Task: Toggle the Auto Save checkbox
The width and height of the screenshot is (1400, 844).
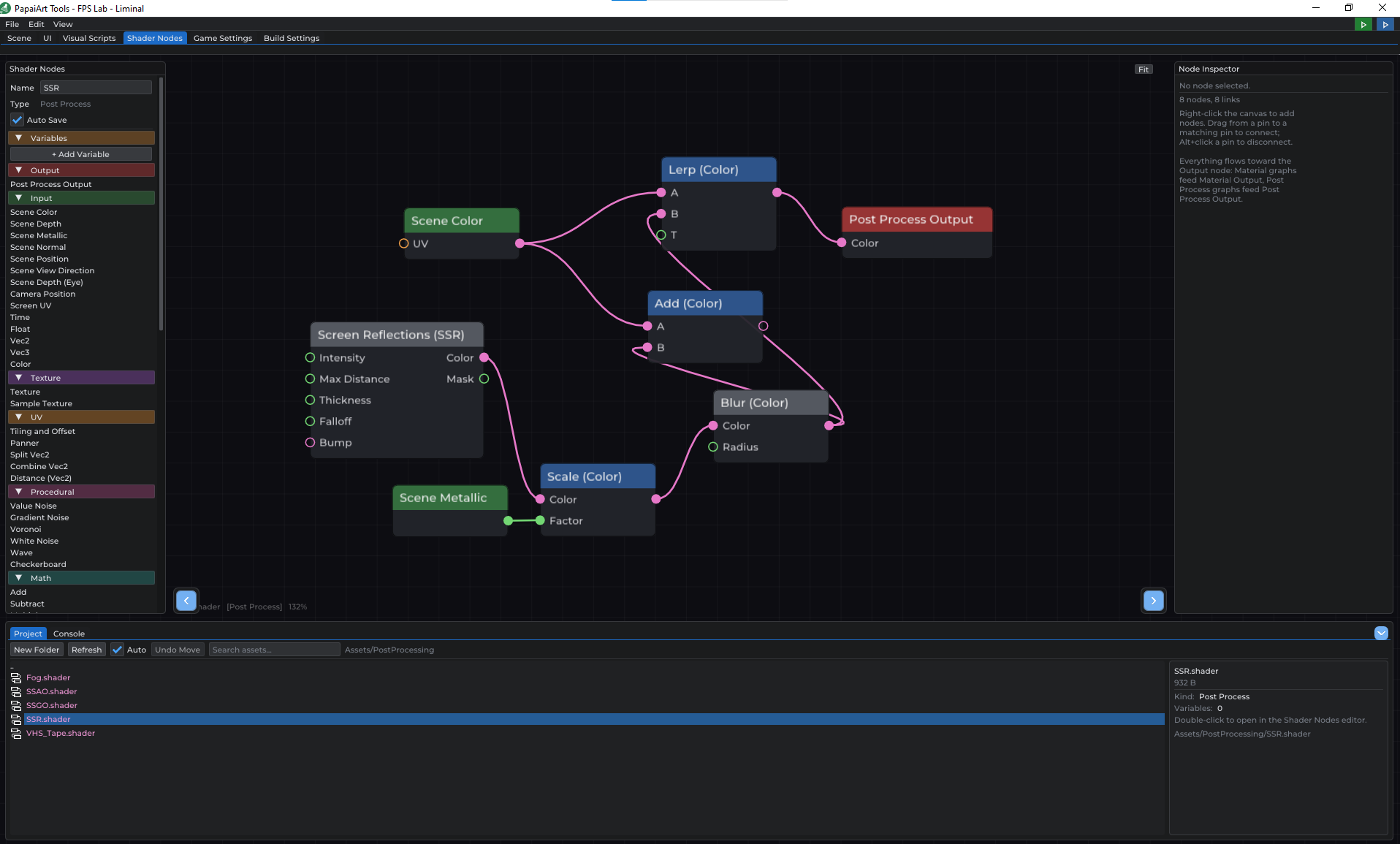Action: pos(18,120)
